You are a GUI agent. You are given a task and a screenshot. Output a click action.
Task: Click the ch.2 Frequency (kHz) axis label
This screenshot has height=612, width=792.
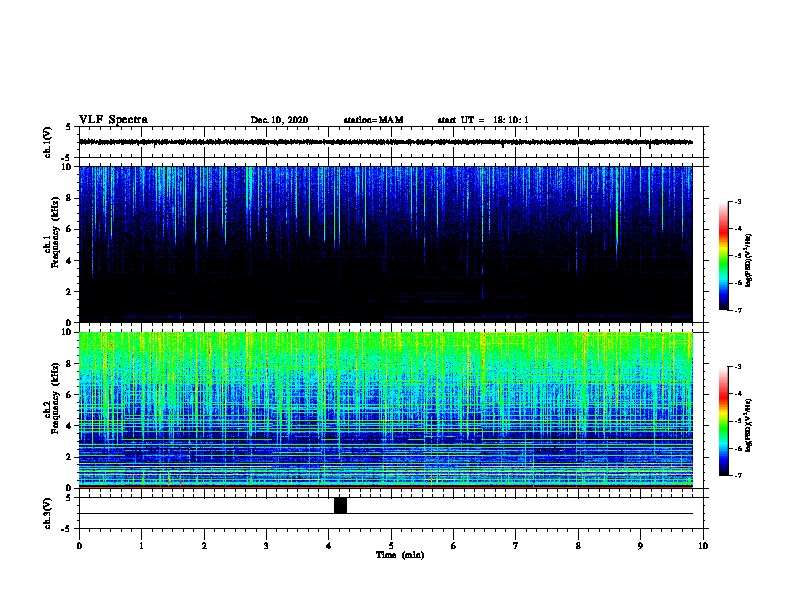click(x=52, y=398)
